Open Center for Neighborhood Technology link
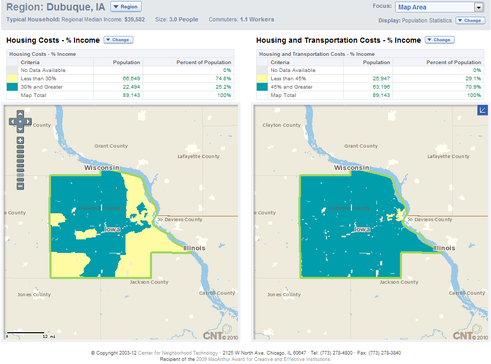The height and width of the screenshot is (364, 491). pyautogui.click(x=178, y=353)
